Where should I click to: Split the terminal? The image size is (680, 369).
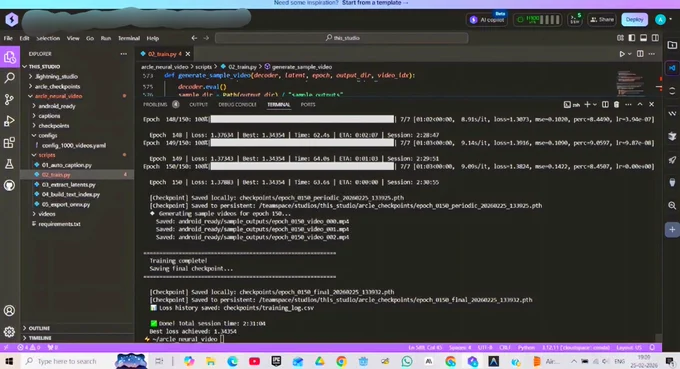pos(605,104)
